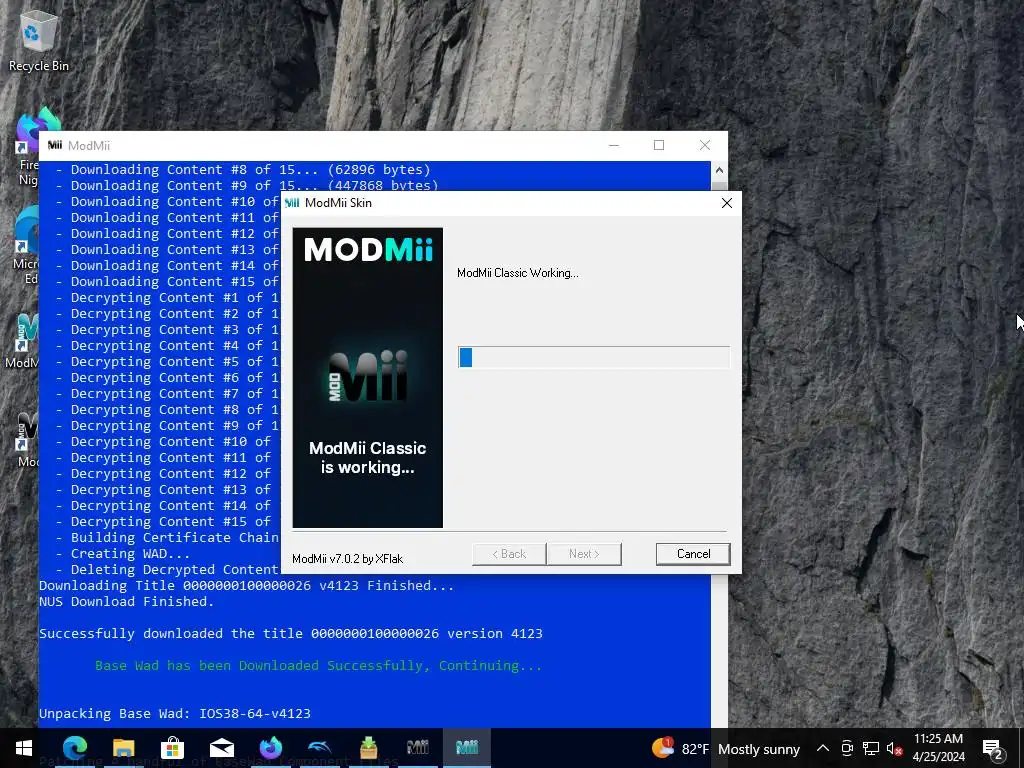Open Dolphin emulator taskbar icon
1024x768 pixels.
click(x=319, y=748)
